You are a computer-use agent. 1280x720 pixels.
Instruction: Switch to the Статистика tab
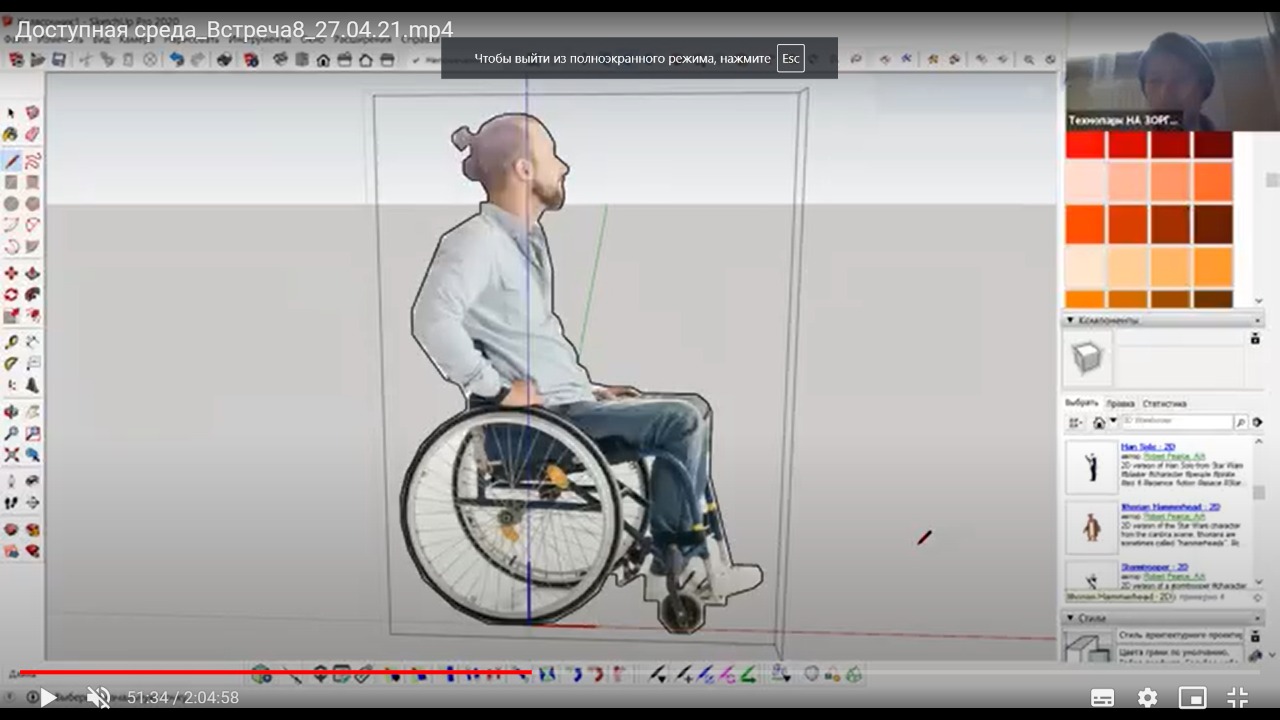point(1164,403)
